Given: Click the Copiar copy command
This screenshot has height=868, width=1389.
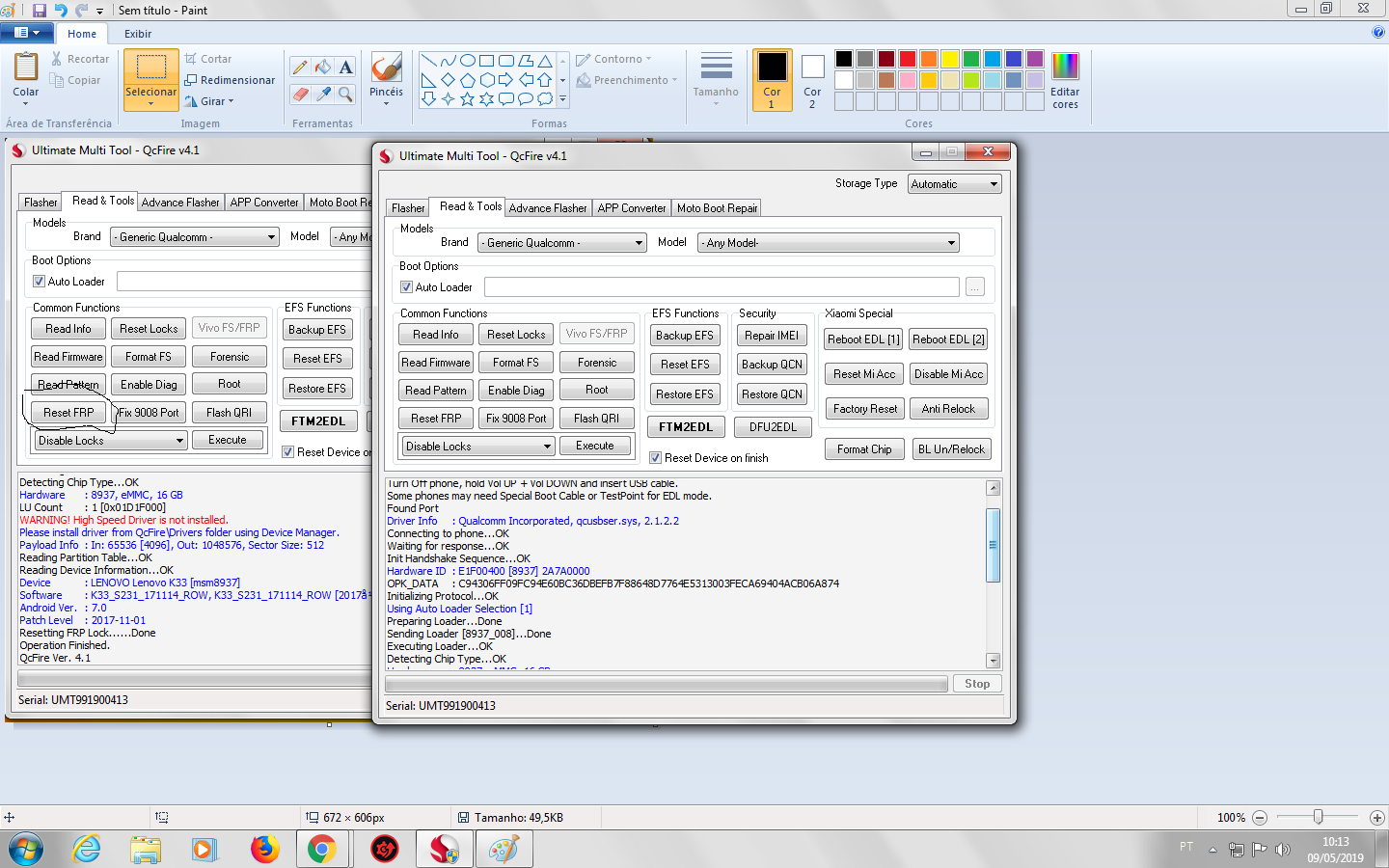Looking at the screenshot, I should pyautogui.click(x=76, y=80).
